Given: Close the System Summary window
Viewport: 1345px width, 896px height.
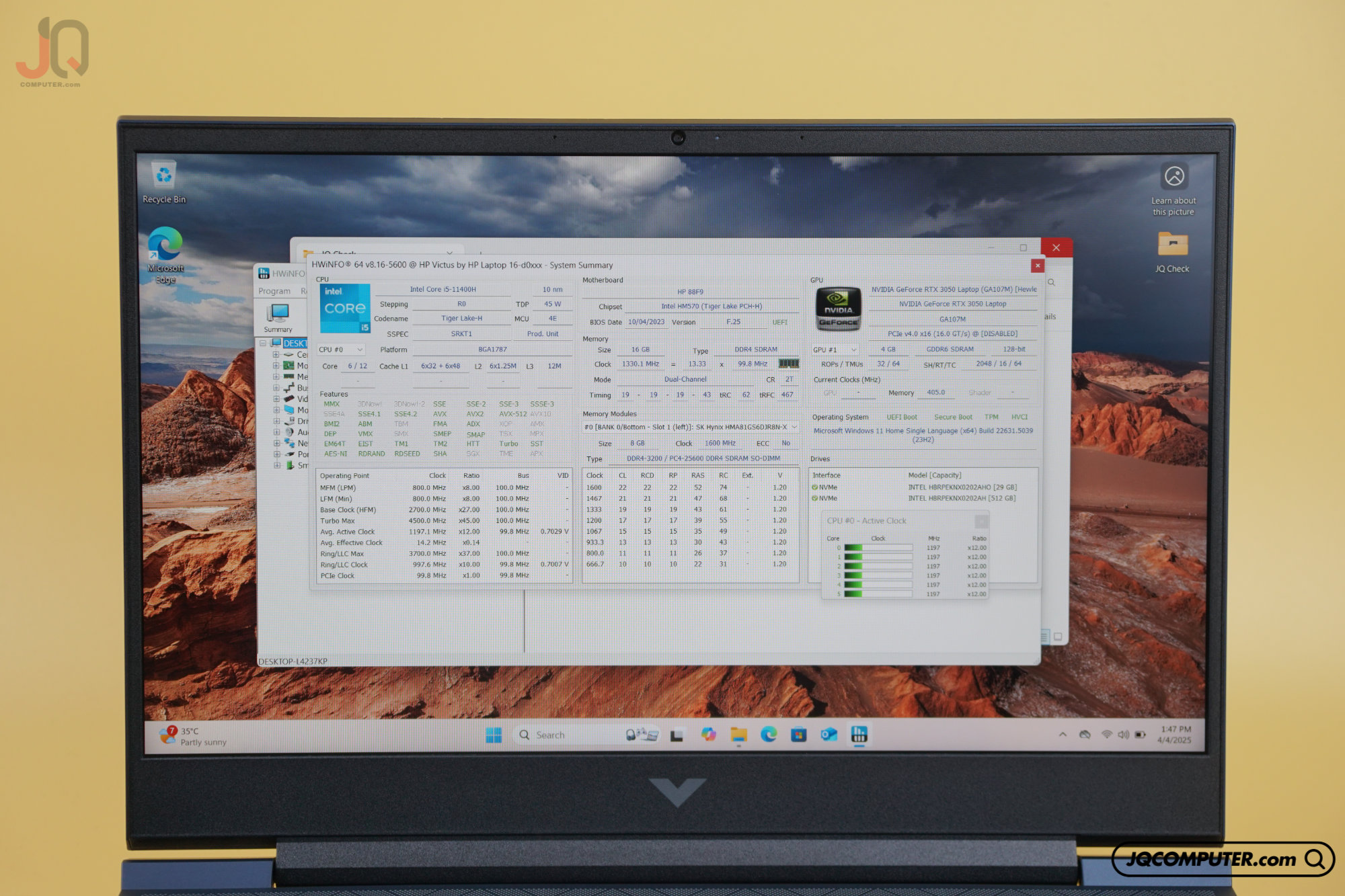Looking at the screenshot, I should click(1038, 266).
